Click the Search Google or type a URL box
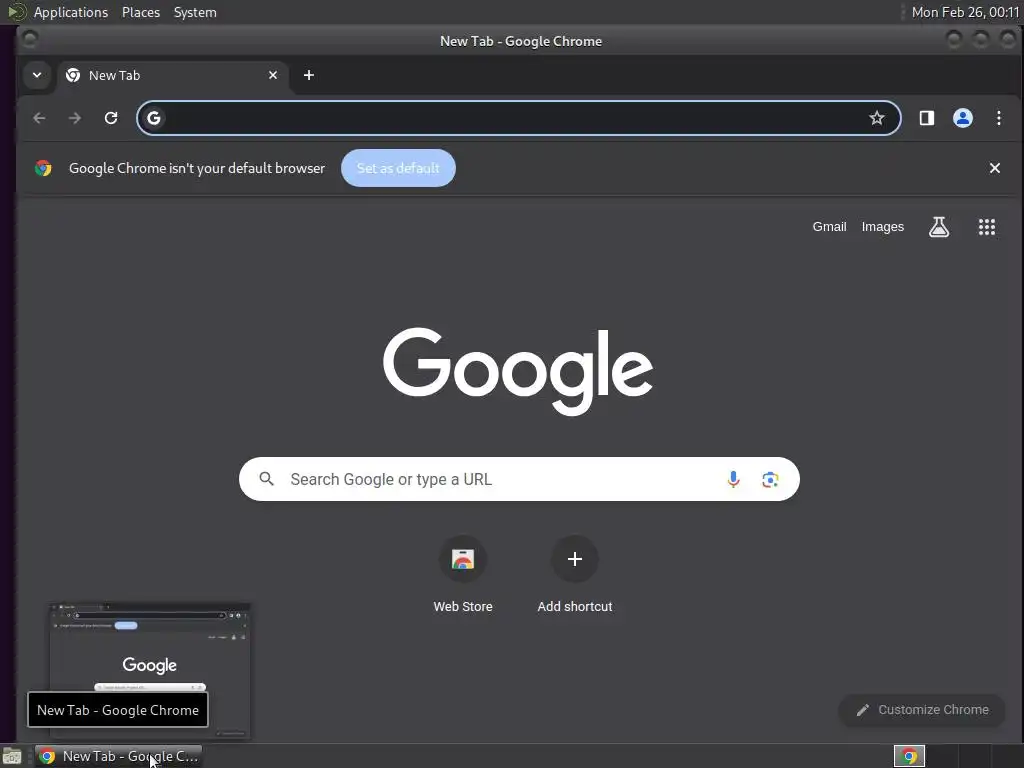This screenshot has height=768, width=1024. [x=519, y=479]
